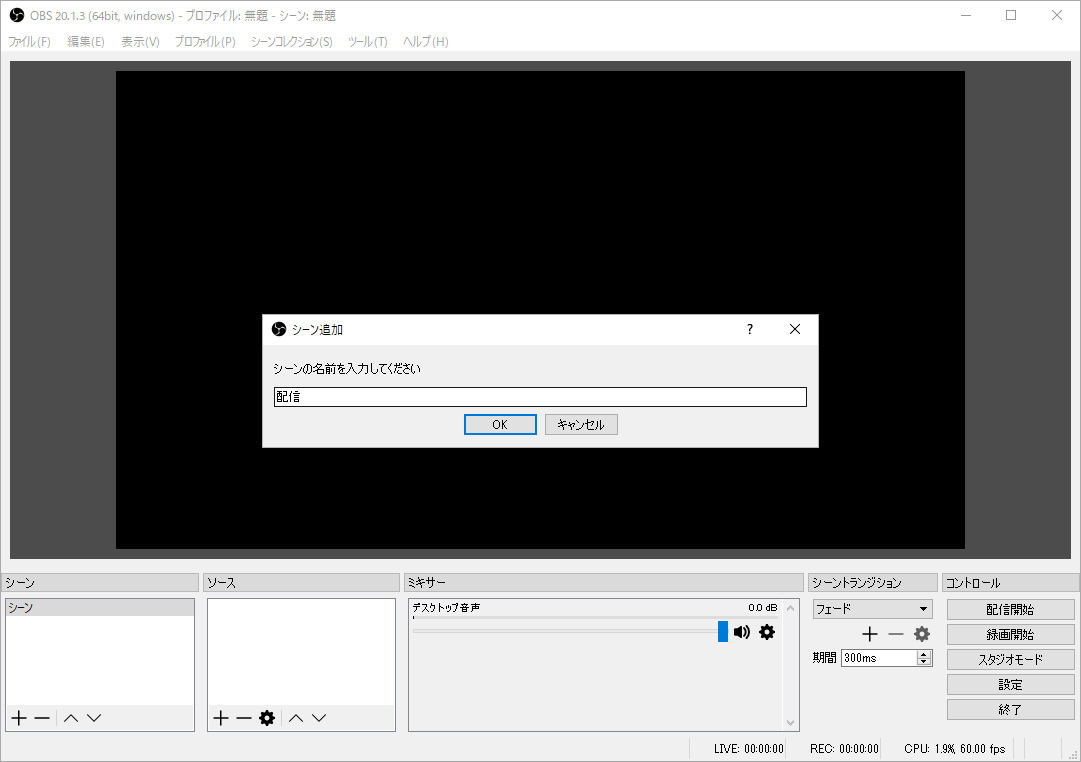Move scene down in Scenes panel
Screen dimensions: 1081x762
tap(94, 718)
